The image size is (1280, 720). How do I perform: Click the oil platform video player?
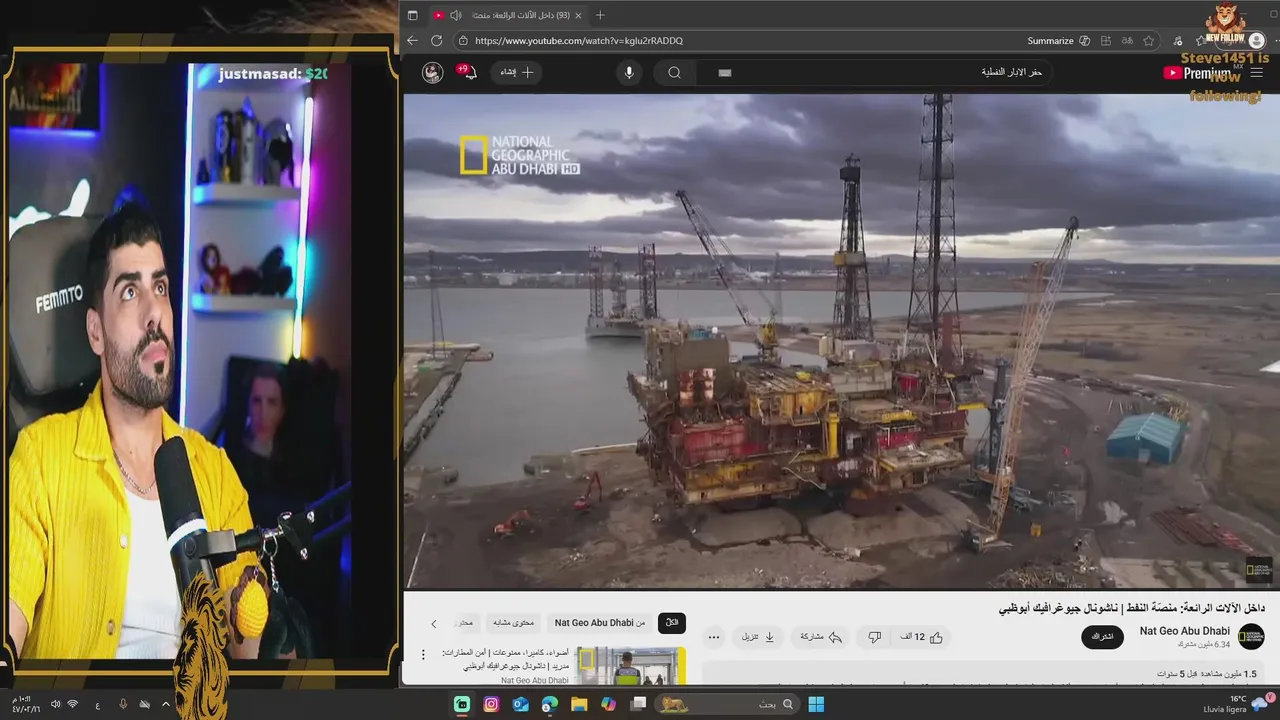840,340
